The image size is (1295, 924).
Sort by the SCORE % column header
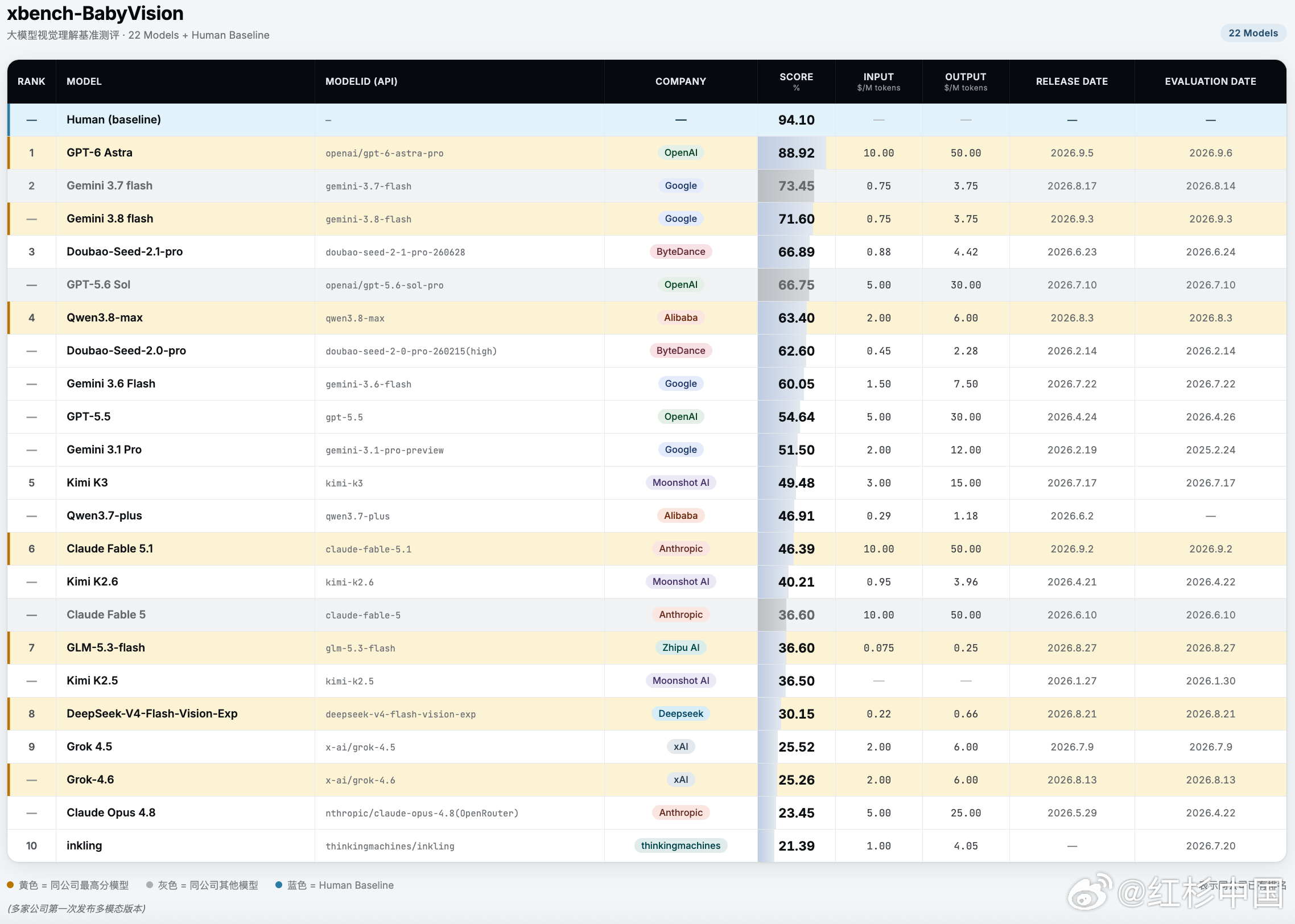point(796,81)
